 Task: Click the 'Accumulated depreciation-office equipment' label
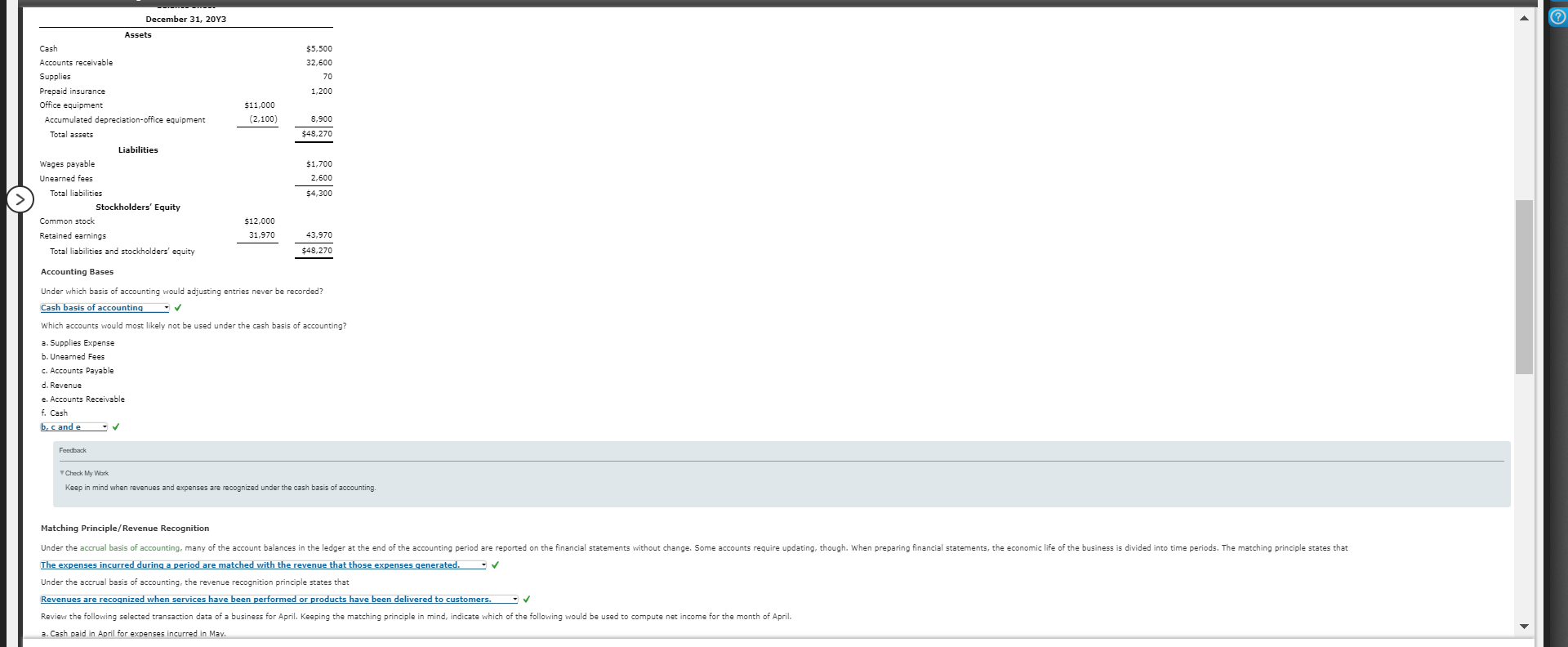tap(125, 120)
